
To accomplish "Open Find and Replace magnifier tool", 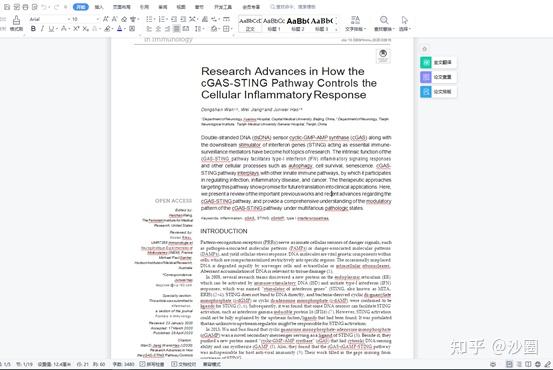I will click(x=384, y=23).
